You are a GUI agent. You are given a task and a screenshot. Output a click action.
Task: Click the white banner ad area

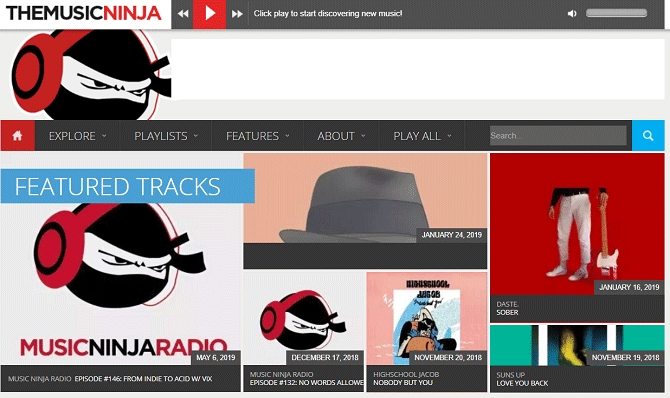(x=418, y=69)
